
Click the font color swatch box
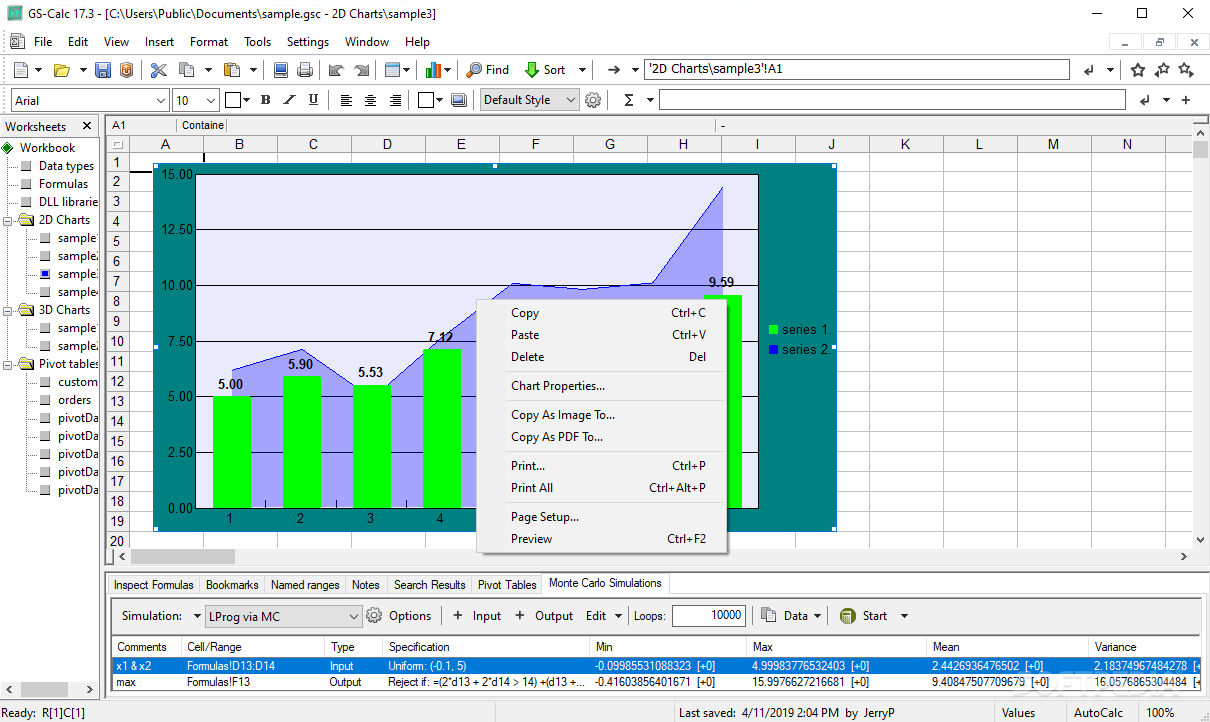(233, 100)
